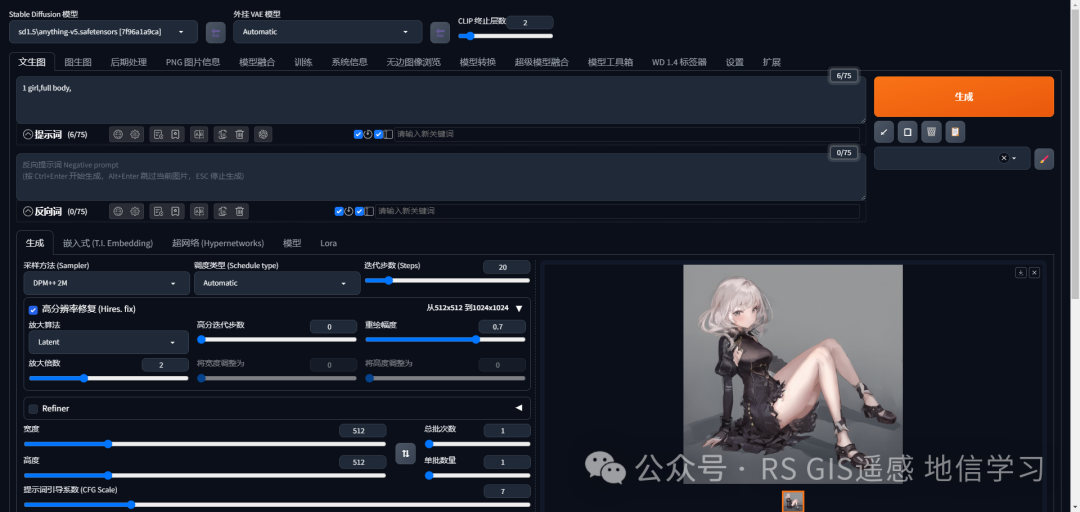
Task: Switch to the 嵌入式 (T.I. Embedding) sub-tab
Action: (x=108, y=243)
